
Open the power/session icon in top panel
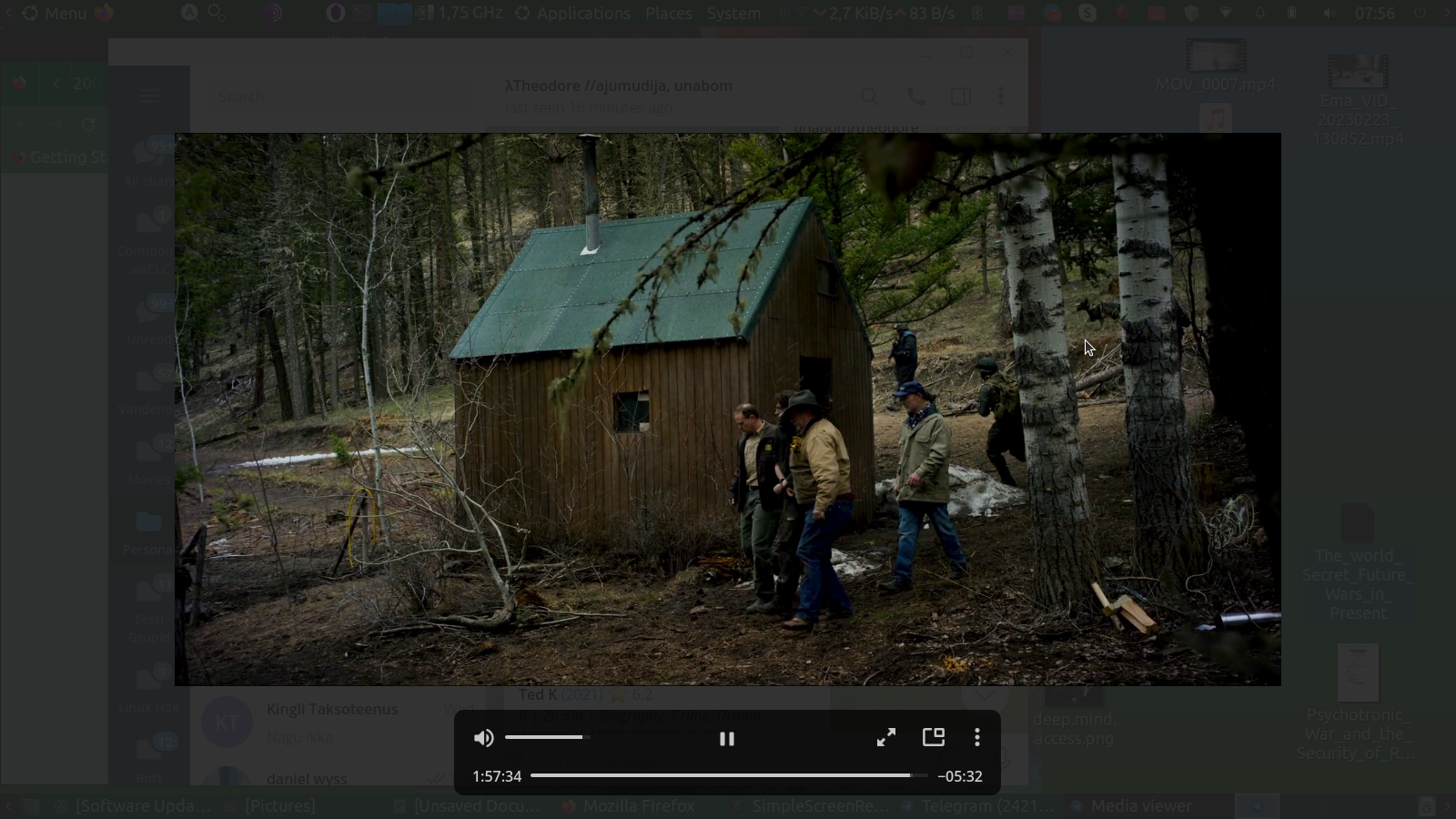[x=1420, y=13]
